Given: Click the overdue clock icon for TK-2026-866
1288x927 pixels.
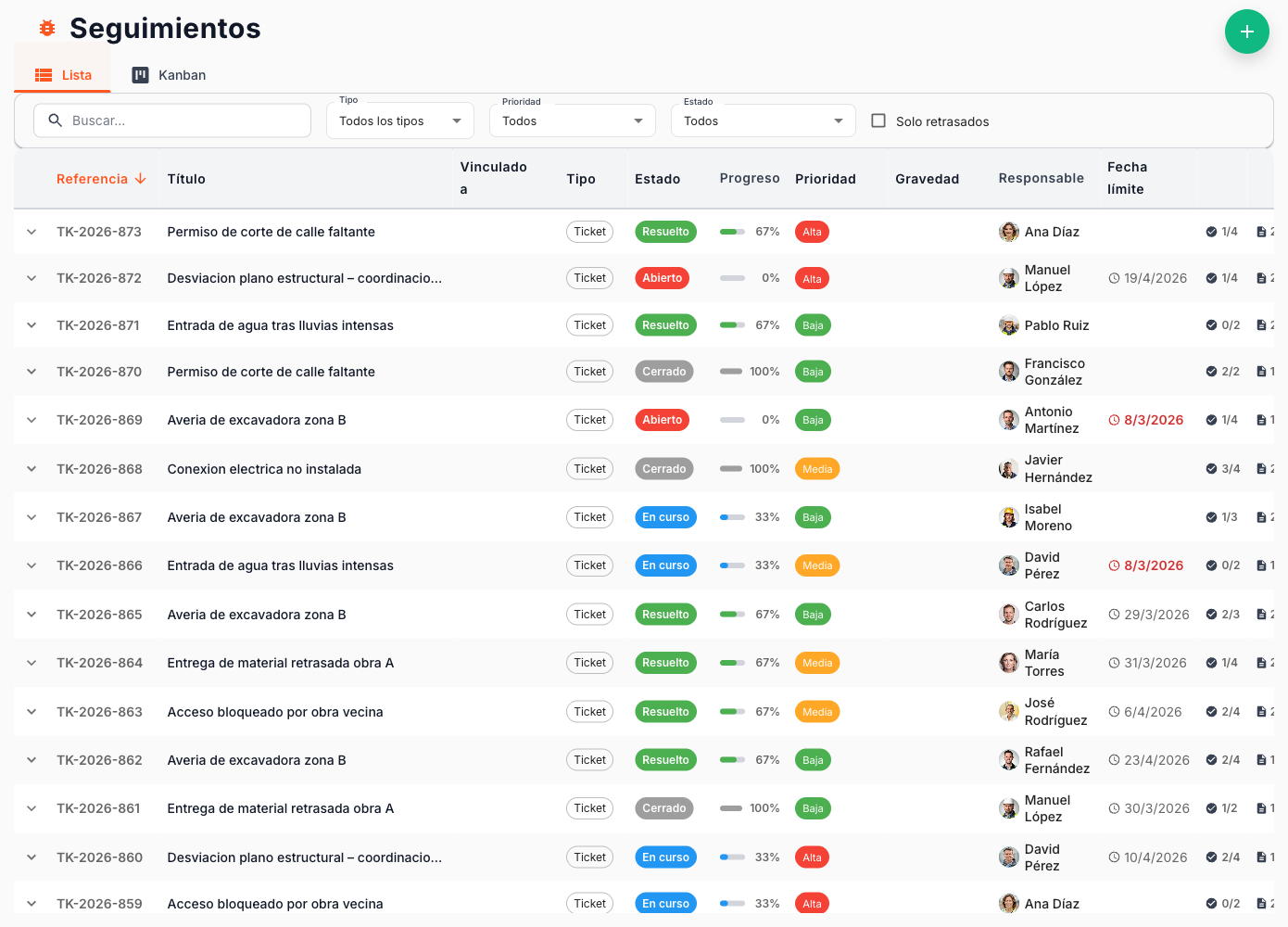Looking at the screenshot, I should [x=1114, y=565].
